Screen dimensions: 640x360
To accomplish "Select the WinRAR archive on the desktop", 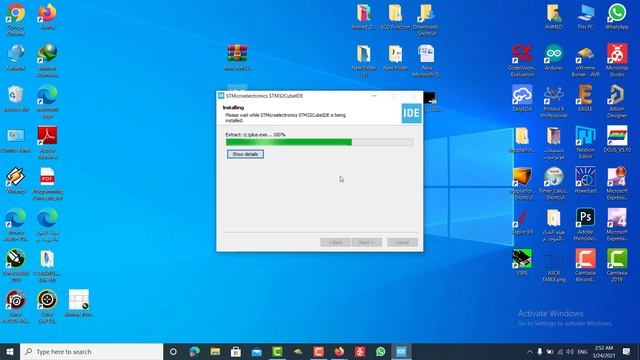I will click(x=238, y=57).
